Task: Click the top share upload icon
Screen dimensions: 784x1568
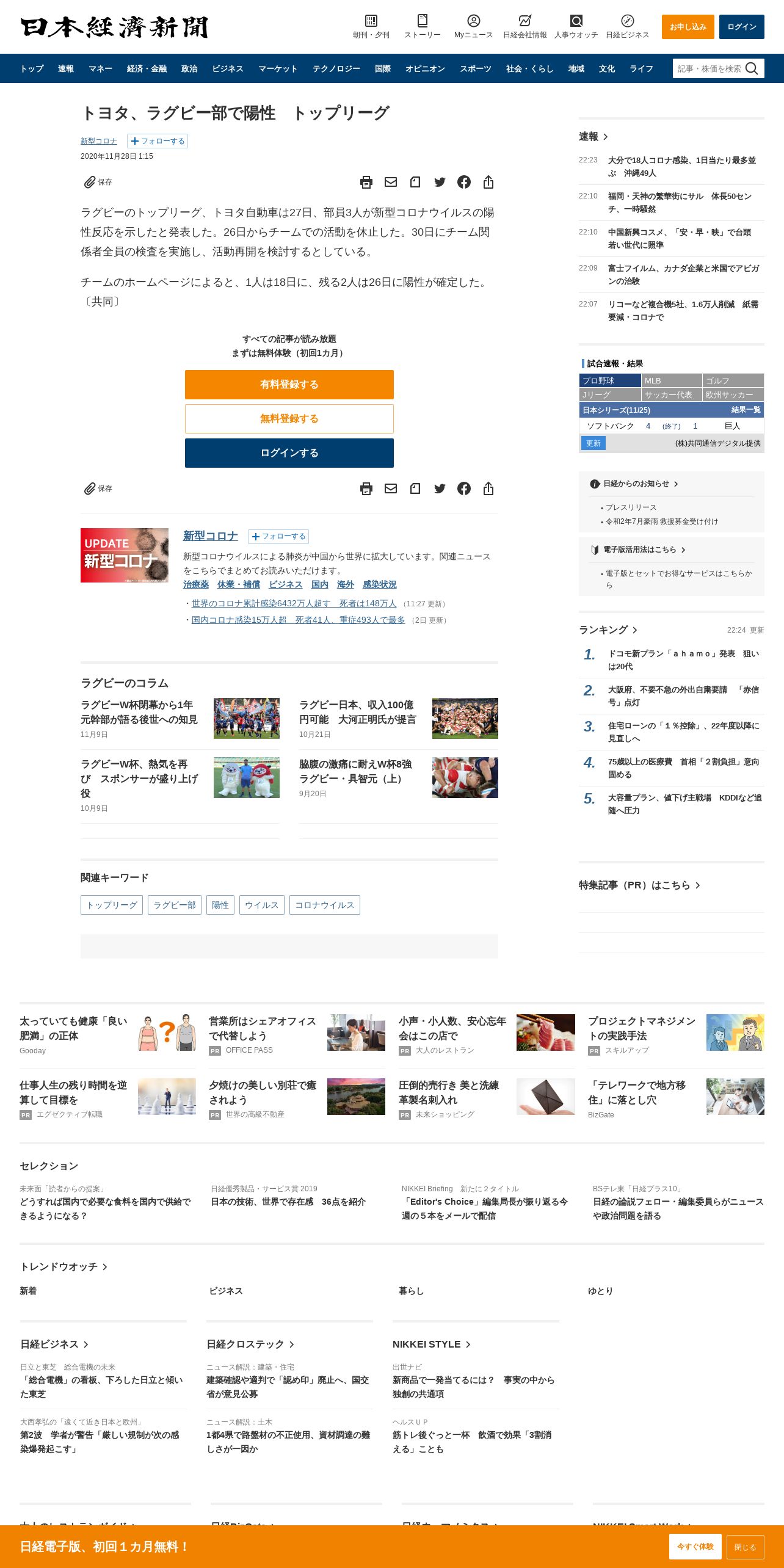Action: (488, 182)
